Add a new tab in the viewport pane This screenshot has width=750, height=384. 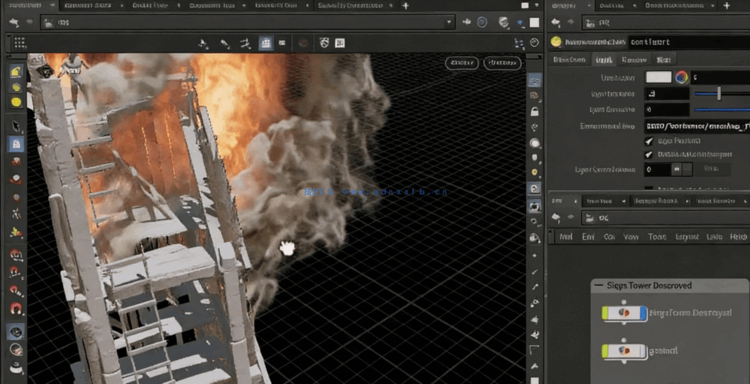406,6
